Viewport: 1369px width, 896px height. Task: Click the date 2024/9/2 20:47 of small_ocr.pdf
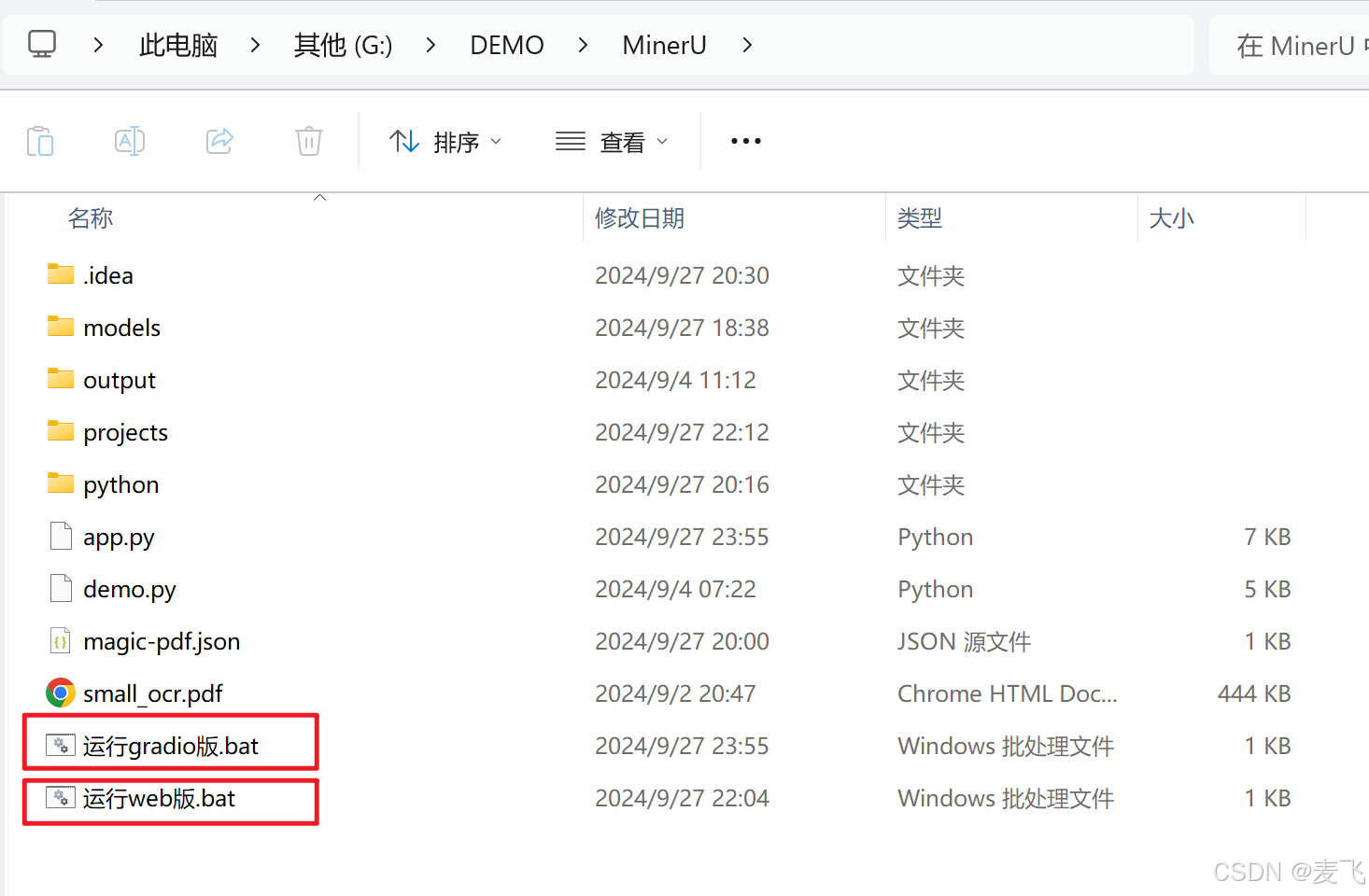pos(676,693)
